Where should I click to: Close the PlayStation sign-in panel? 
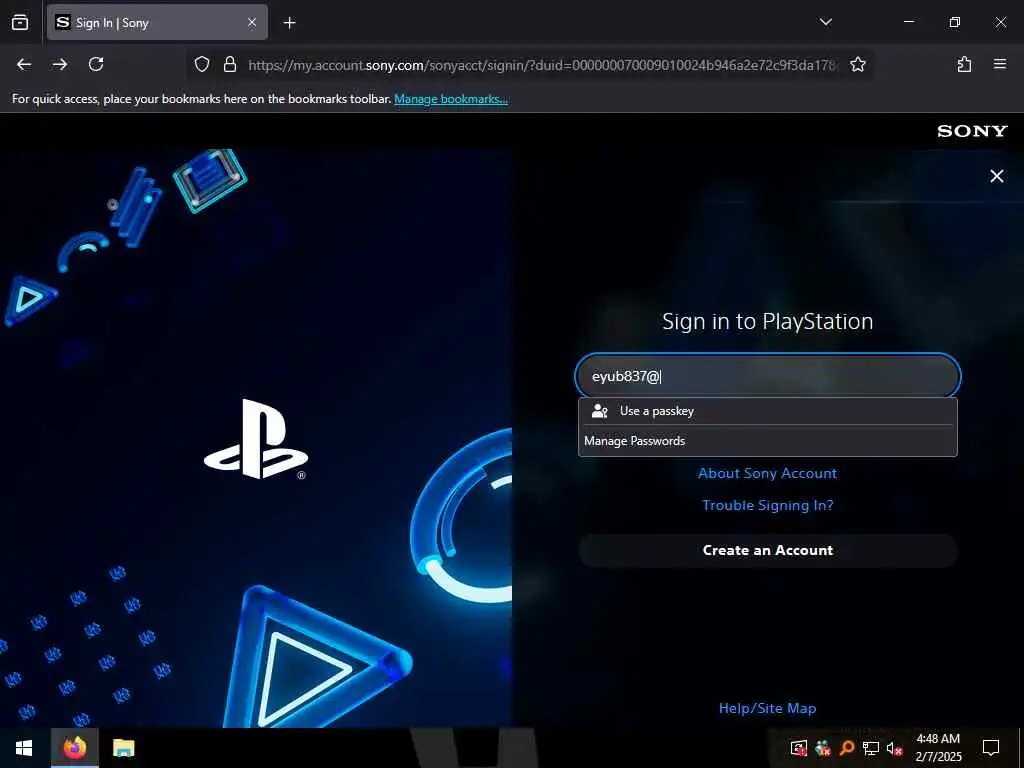997,176
